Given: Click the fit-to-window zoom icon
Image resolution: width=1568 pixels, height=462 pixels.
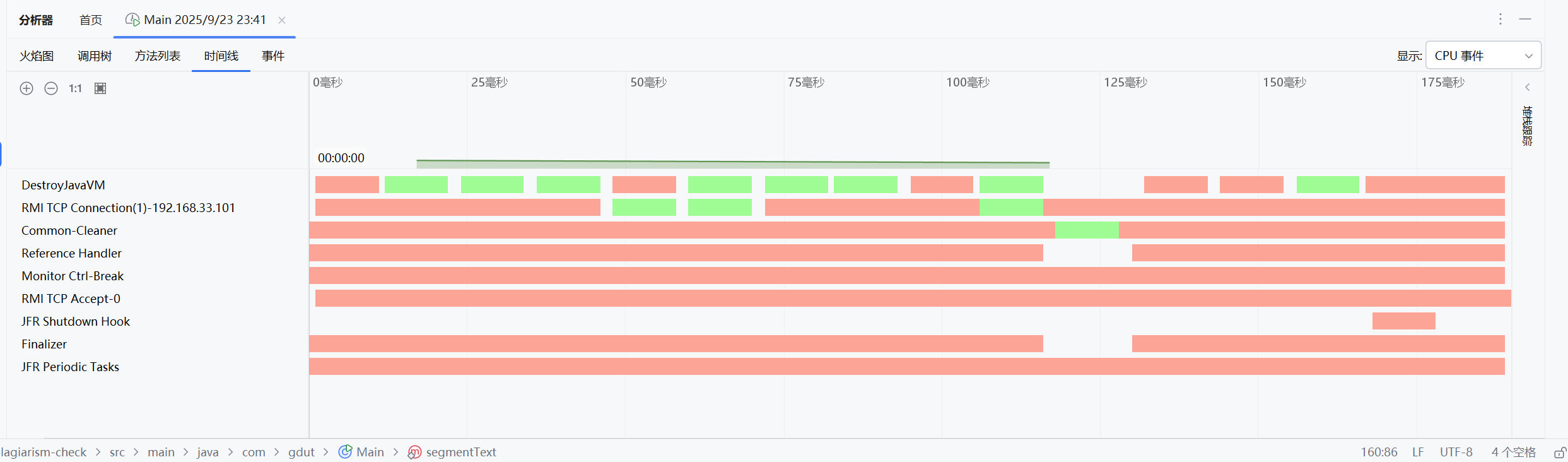Looking at the screenshot, I should [100, 88].
